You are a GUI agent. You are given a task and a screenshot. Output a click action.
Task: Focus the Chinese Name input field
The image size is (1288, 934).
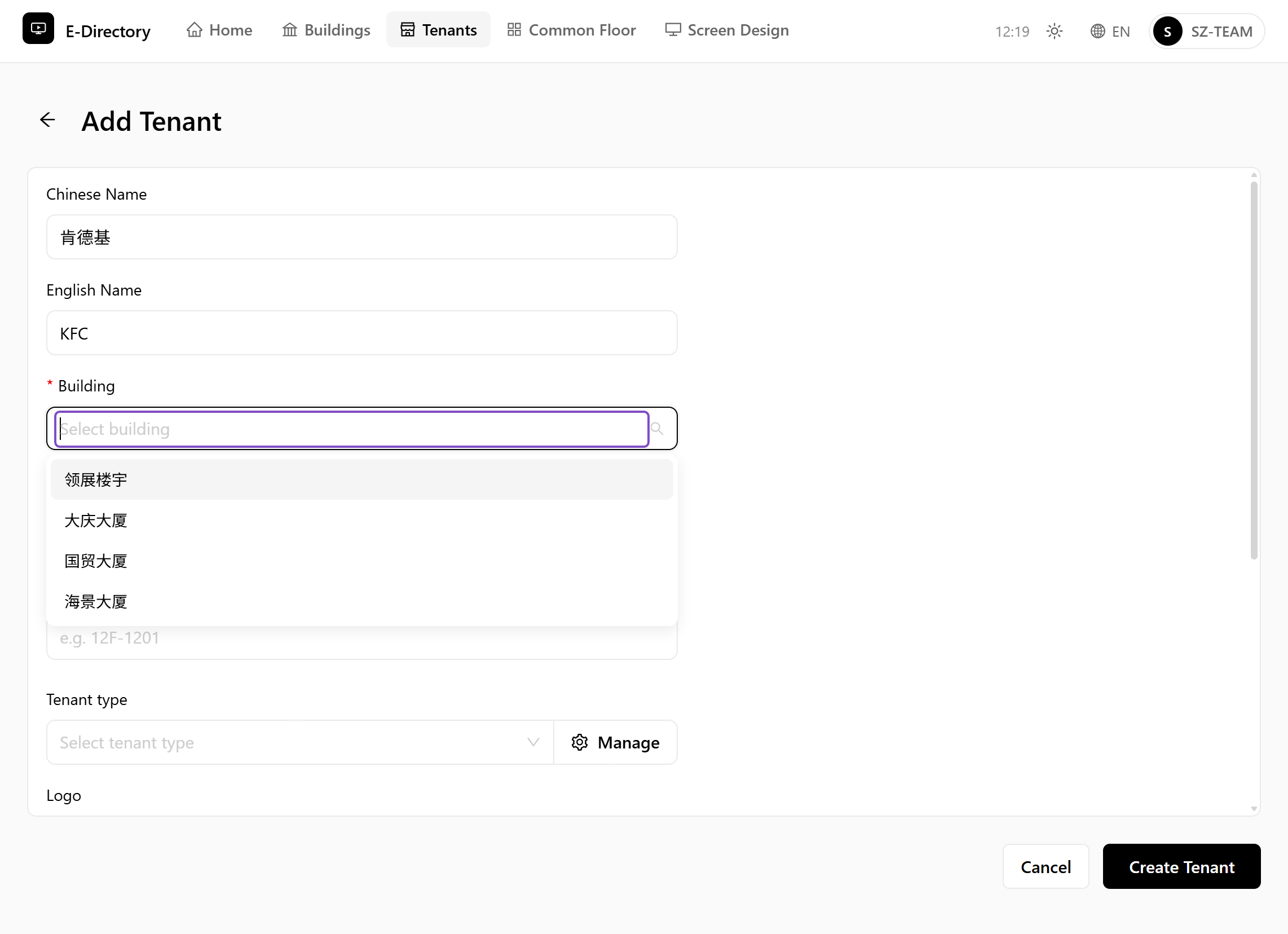(361, 237)
